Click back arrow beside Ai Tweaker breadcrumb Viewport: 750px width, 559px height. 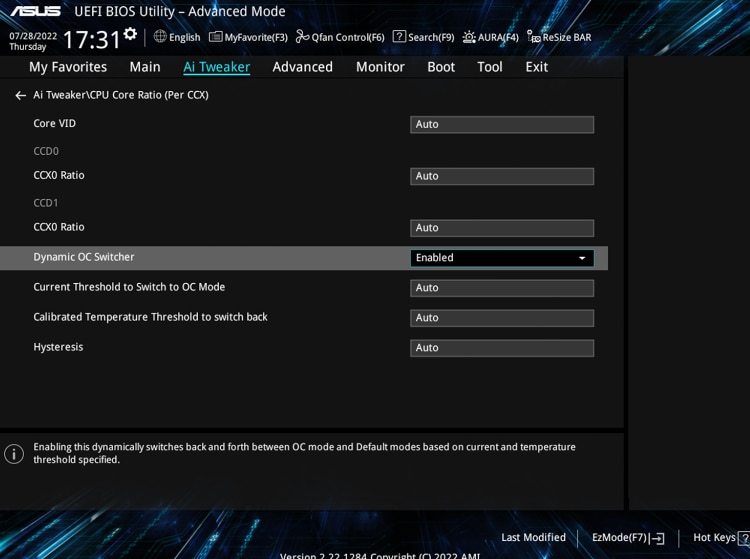coord(20,95)
